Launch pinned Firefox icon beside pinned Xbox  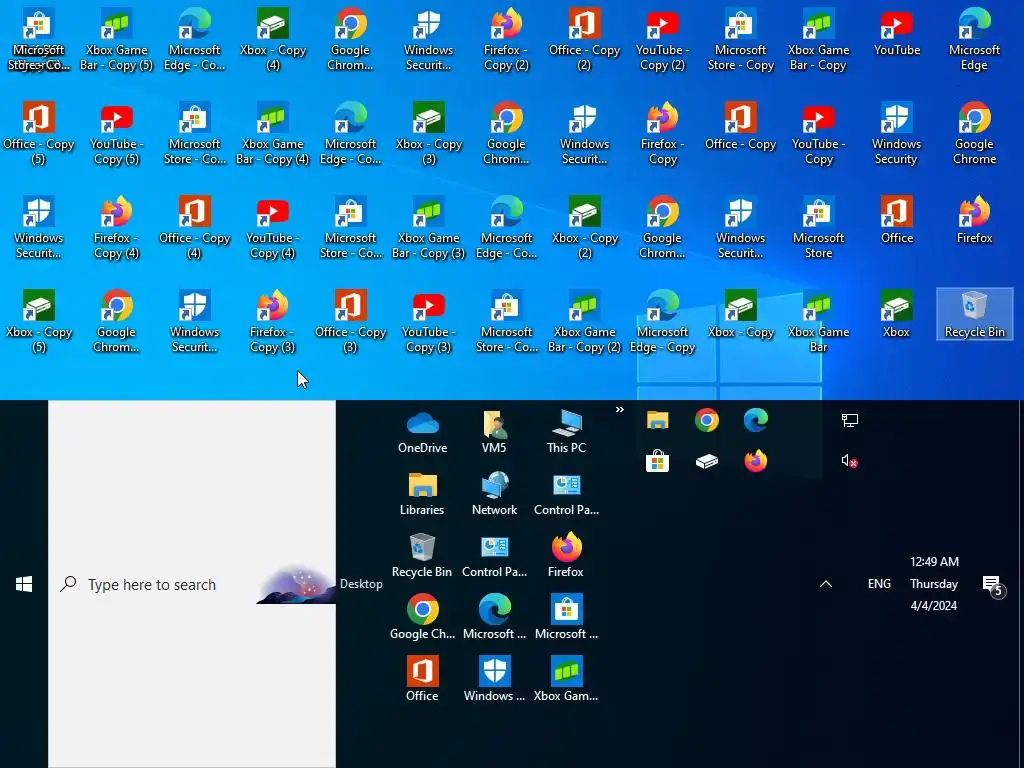[x=756, y=462]
